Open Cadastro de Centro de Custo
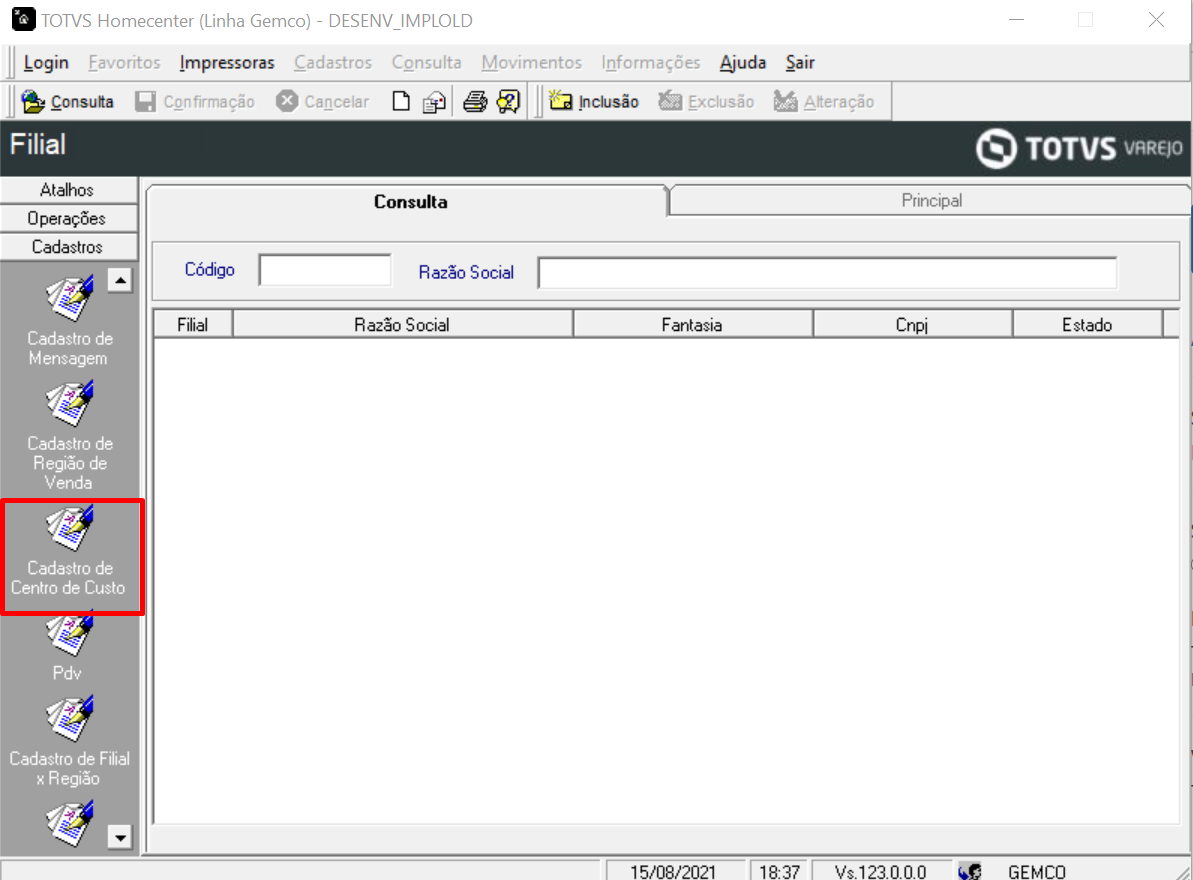The height and width of the screenshot is (880, 1193). tap(69, 552)
